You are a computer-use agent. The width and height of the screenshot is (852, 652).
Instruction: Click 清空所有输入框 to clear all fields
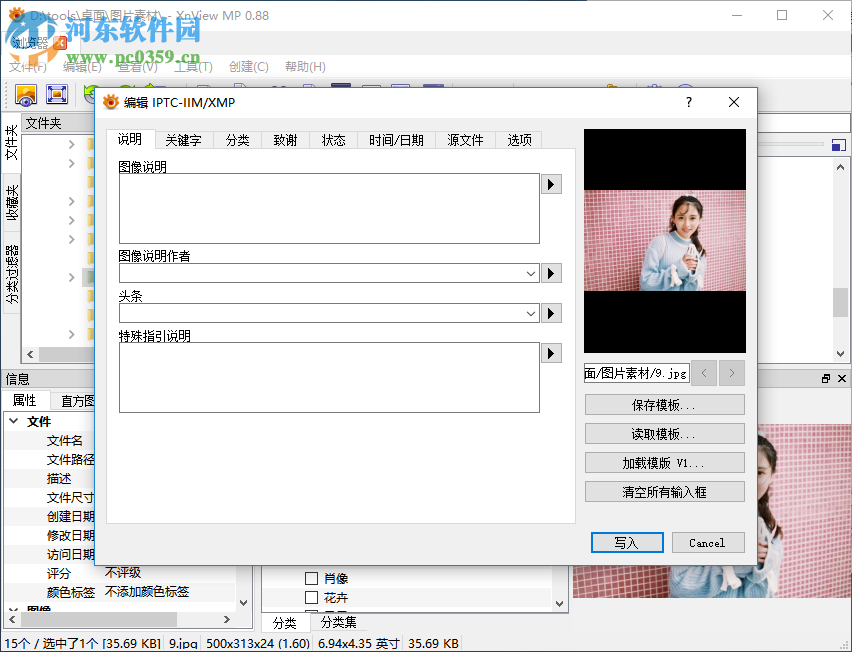pyautogui.click(x=664, y=491)
